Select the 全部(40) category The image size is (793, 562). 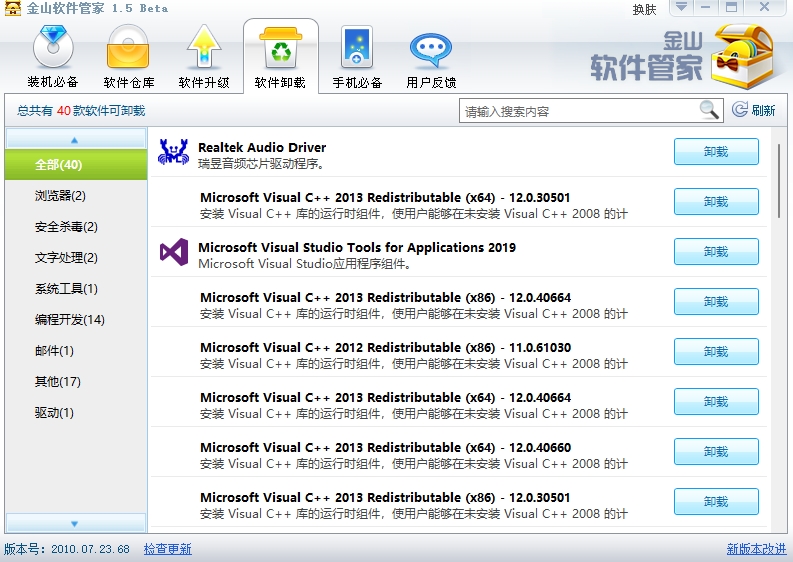76,164
